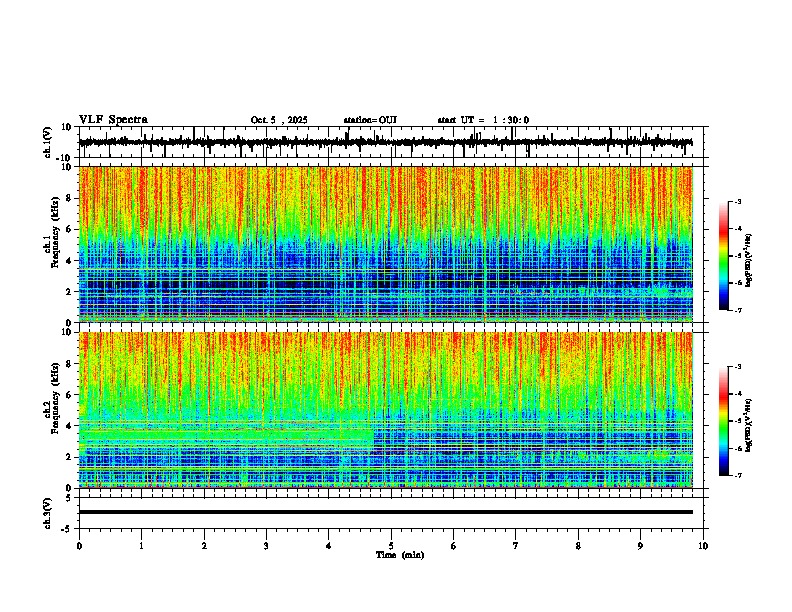Click the ch.1 waveform trace panel
Viewport: 792px width, 612px height.
click(x=393, y=142)
